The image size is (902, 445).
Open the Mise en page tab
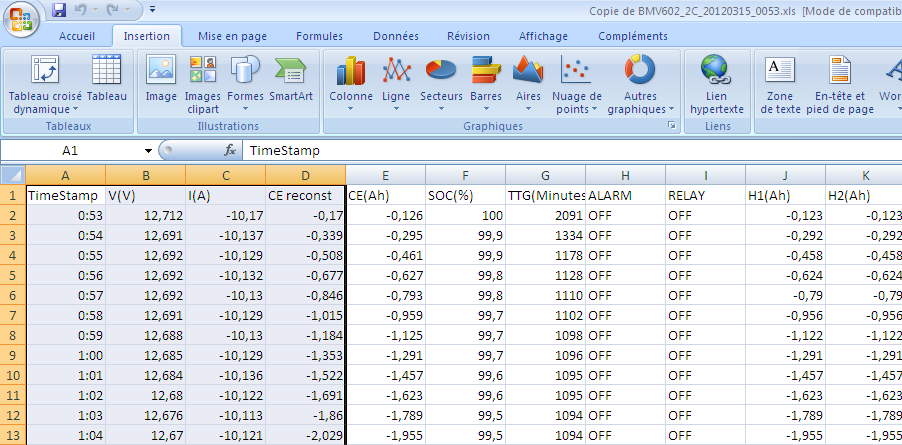(x=232, y=36)
